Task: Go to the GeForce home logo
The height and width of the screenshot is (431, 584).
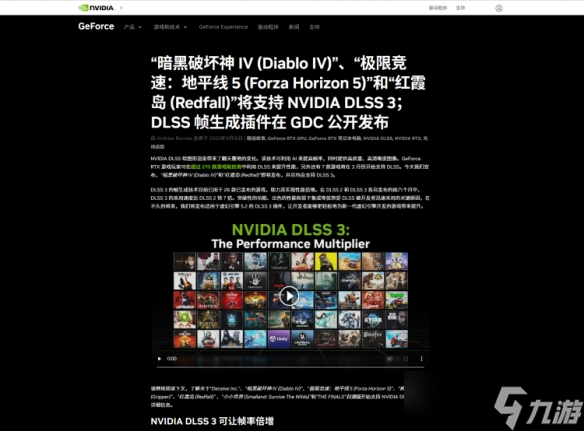Action: tap(96, 26)
